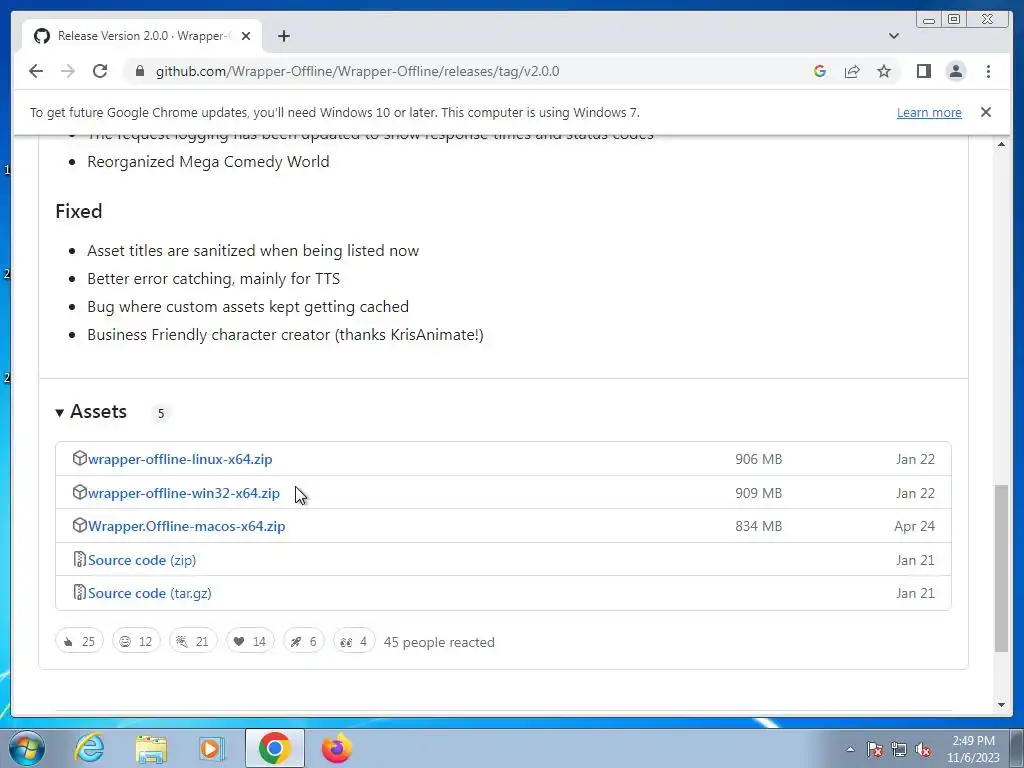Viewport: 1024px width, 768px height.
Task: Open the Action Center flag icon
Action: click(874, 749)
